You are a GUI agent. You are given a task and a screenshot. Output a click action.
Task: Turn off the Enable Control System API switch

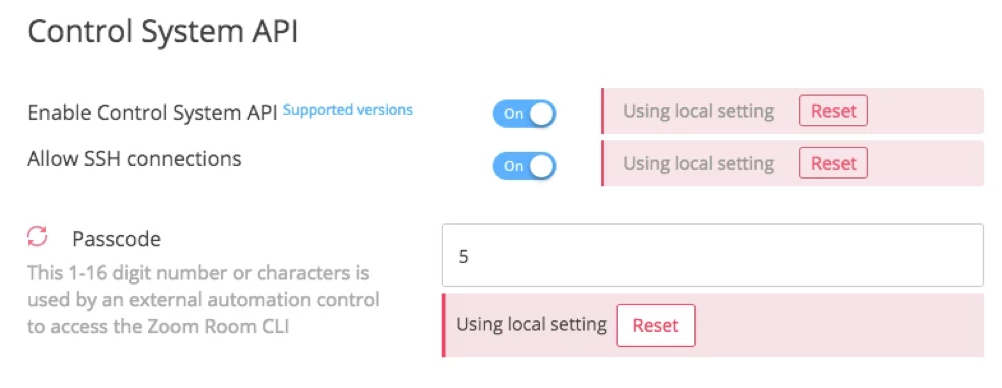(524, 114)
